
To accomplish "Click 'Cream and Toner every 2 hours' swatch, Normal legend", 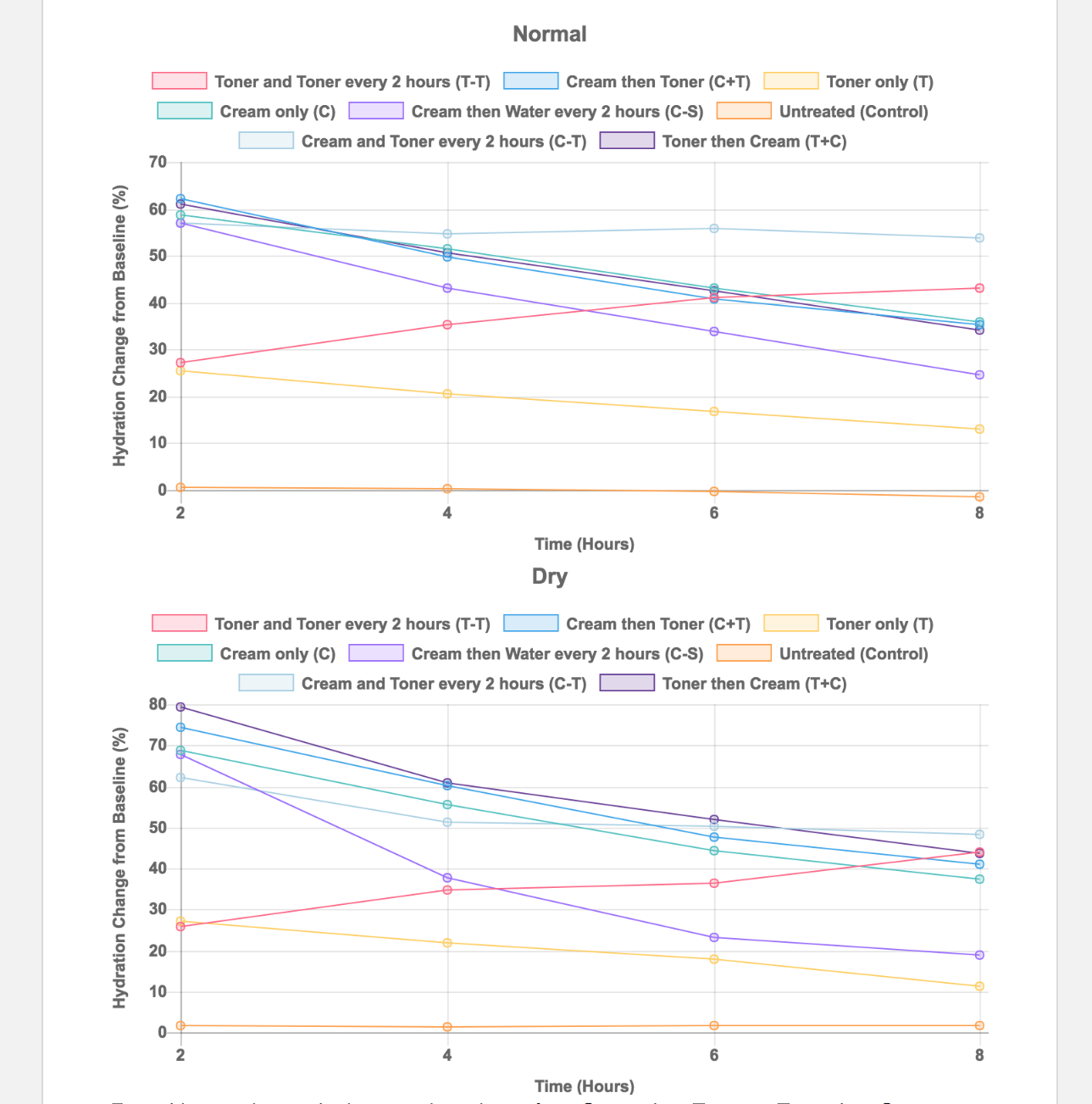I will pos(266,141).
